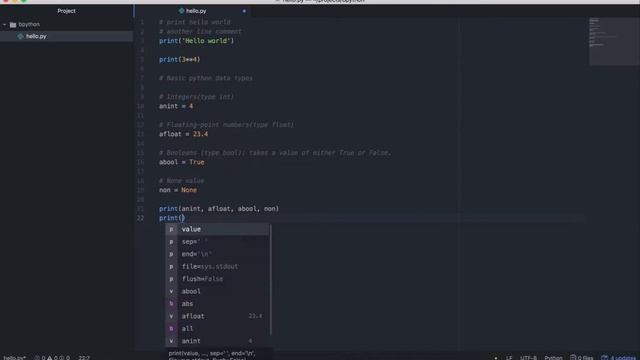The height and width of the screenshot is (360, 640).
Task: Click the Booleans type bool comment line
Action: (275, 153)
